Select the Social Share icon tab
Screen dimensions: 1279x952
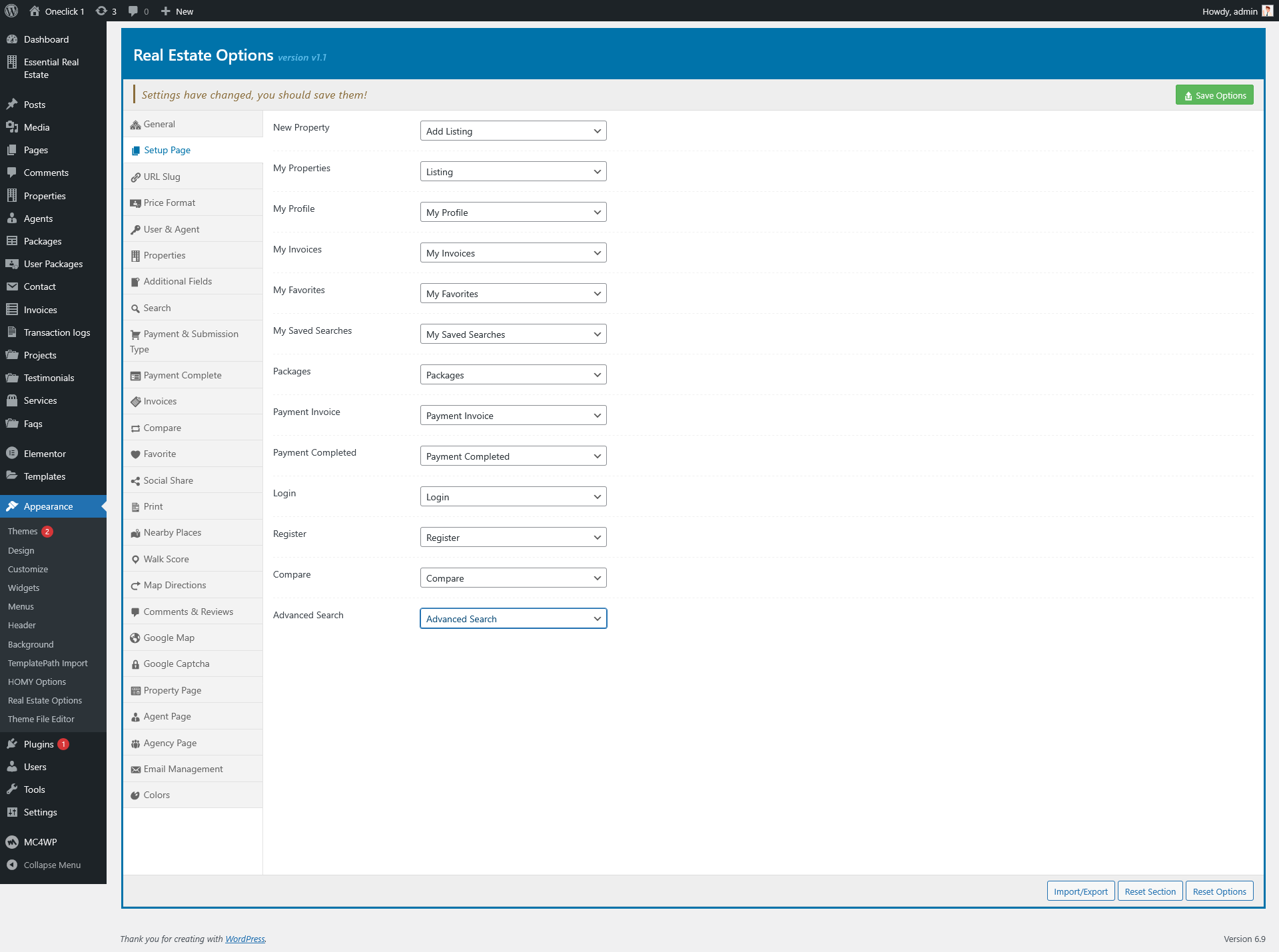pyautogui.click(x=193, y=480)
